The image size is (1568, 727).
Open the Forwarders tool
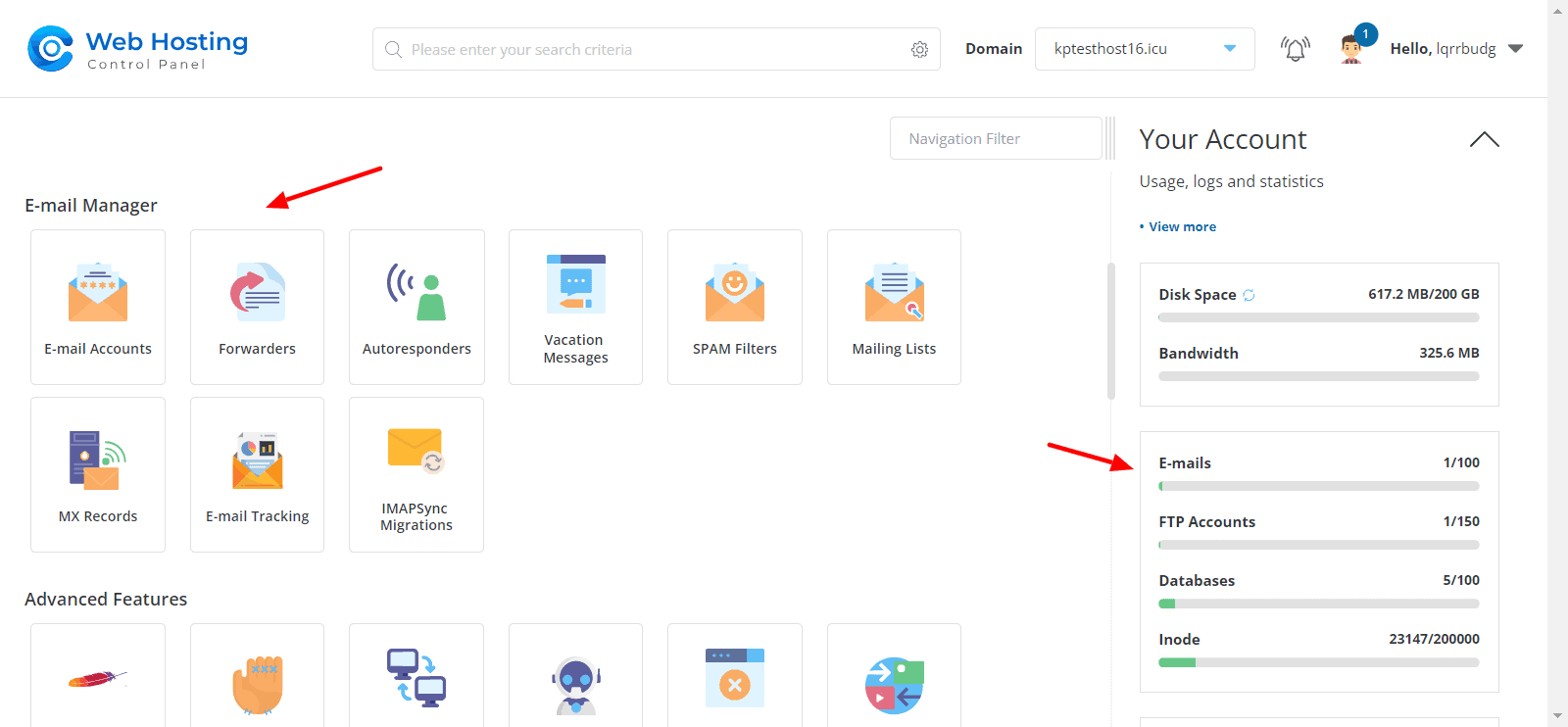click(x=257, y=307)
